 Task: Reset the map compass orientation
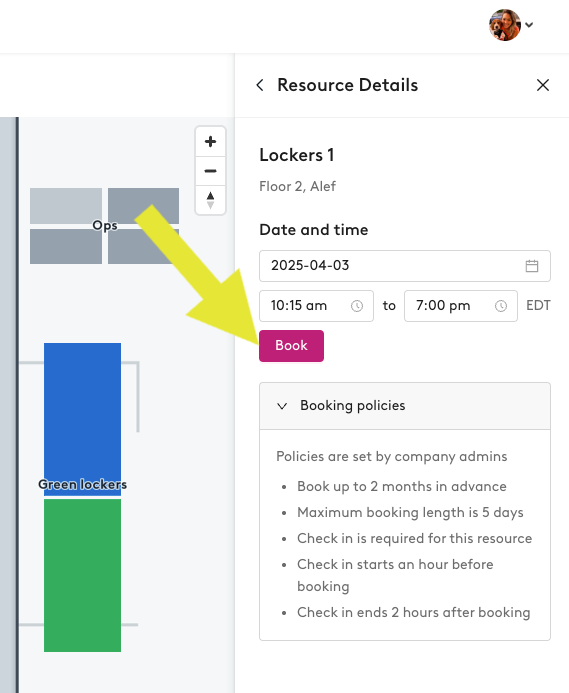[x=210, y=200]
